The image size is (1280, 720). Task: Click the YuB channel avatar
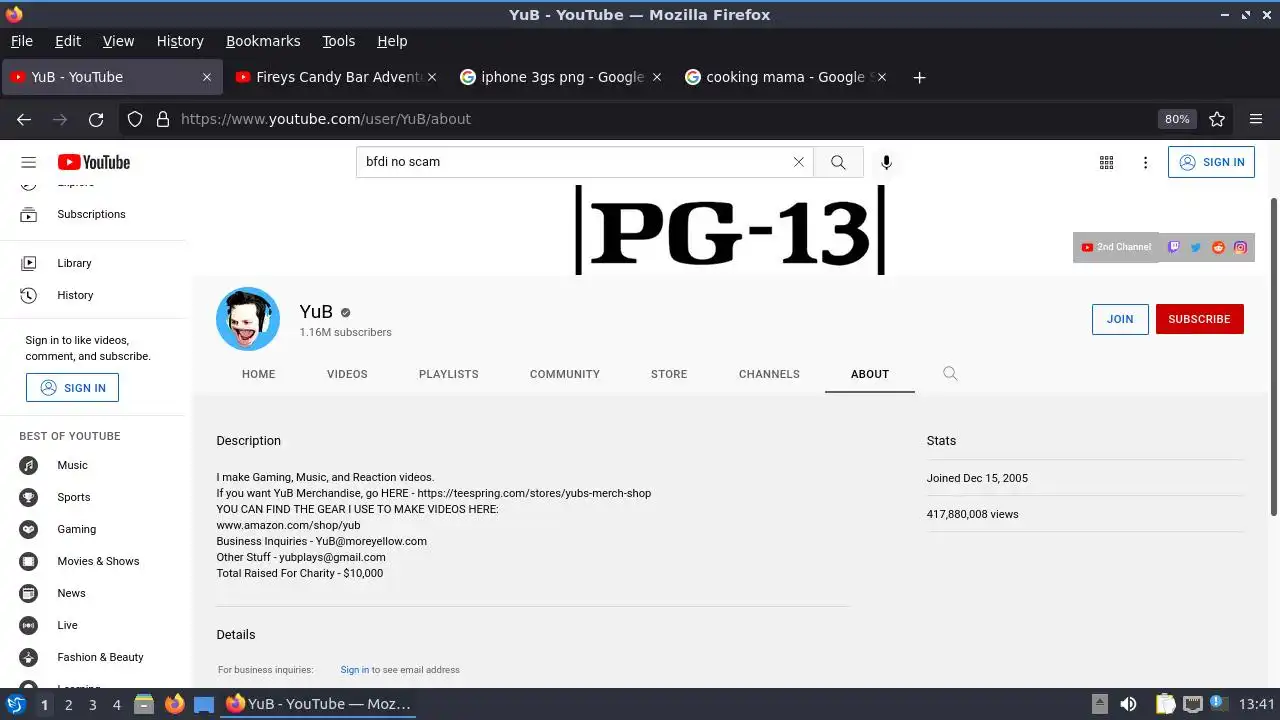click(248, 319)
